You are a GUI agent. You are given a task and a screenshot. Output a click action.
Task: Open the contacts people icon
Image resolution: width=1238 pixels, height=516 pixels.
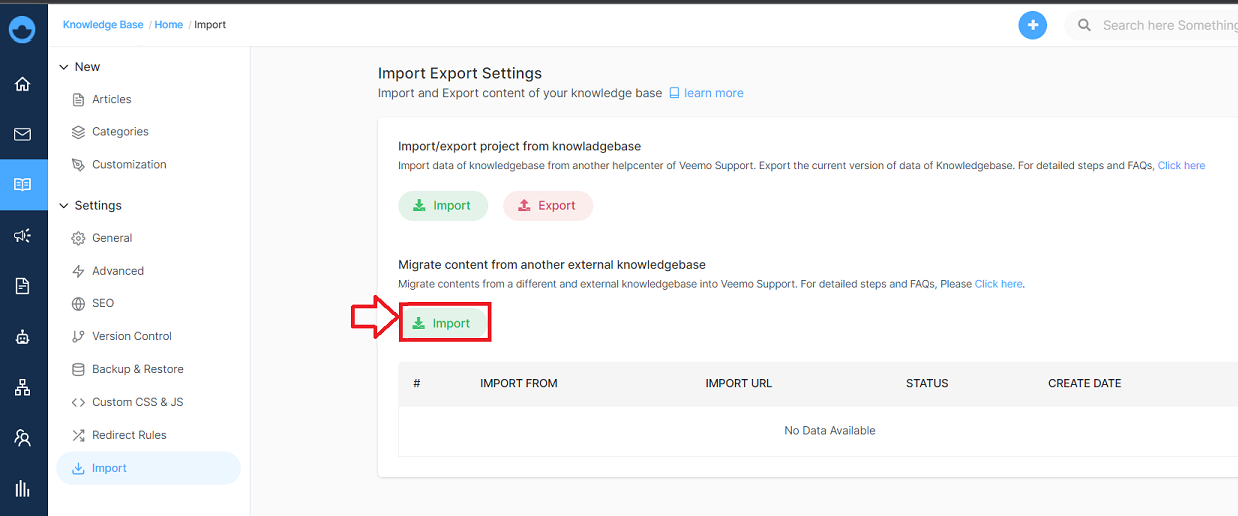click(x=23, y=438)
